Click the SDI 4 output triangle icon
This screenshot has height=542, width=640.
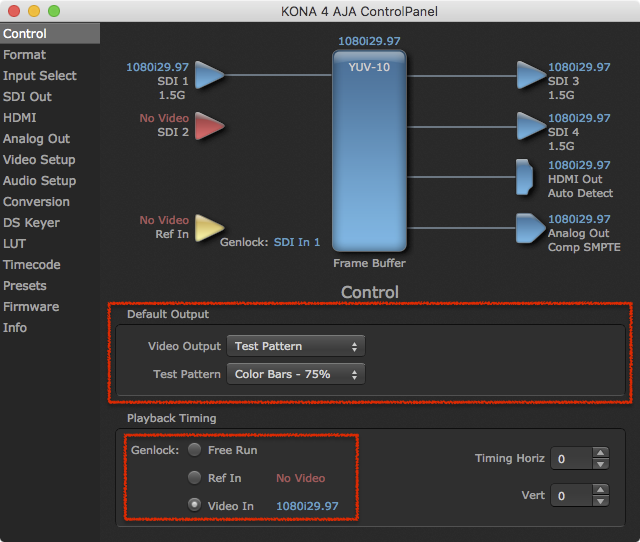[531, 126]
